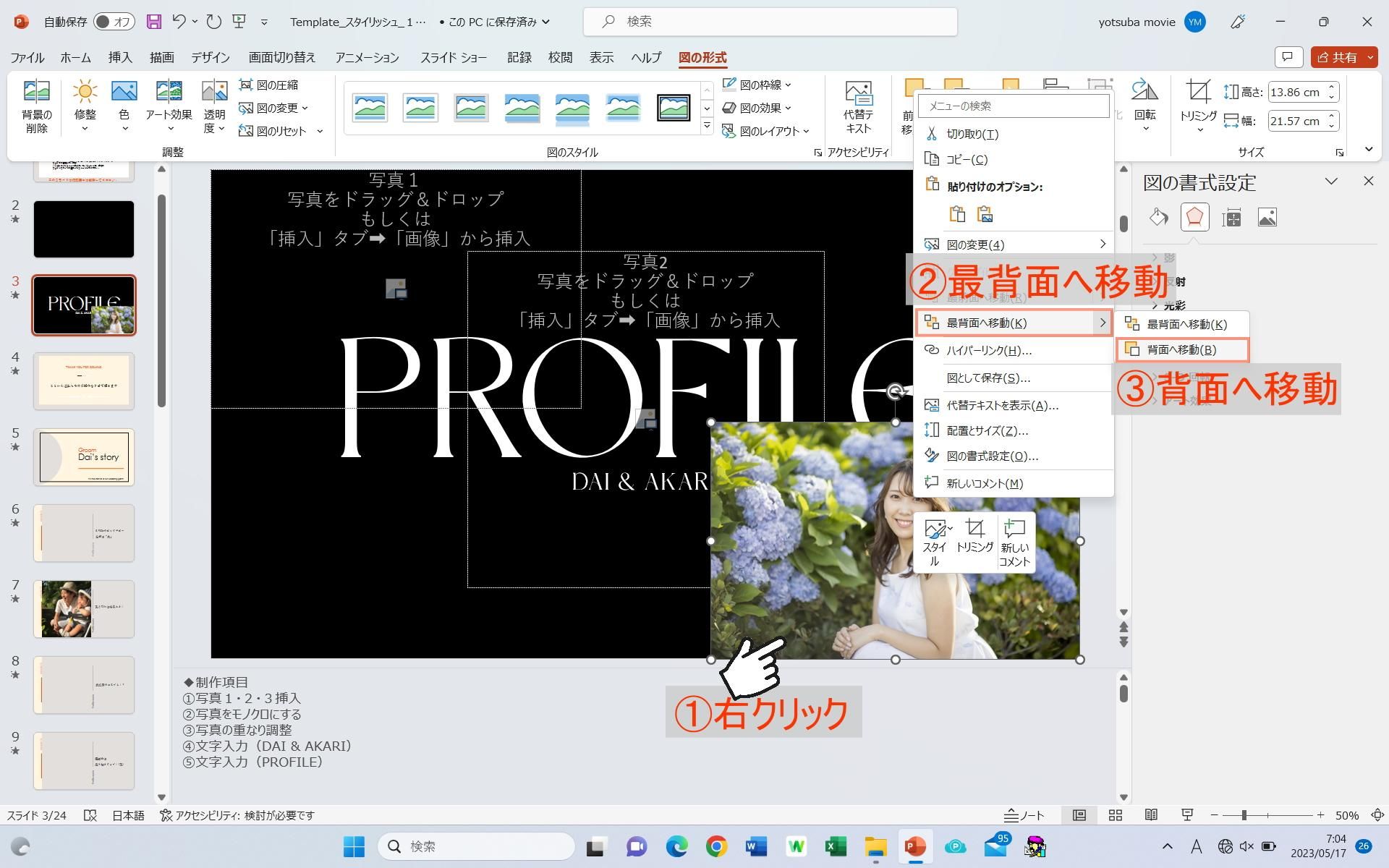The image size is (1389, 868).
Task: Open Picture Layout (図のレイアウト) dropdown
Action: click(766, 131)
